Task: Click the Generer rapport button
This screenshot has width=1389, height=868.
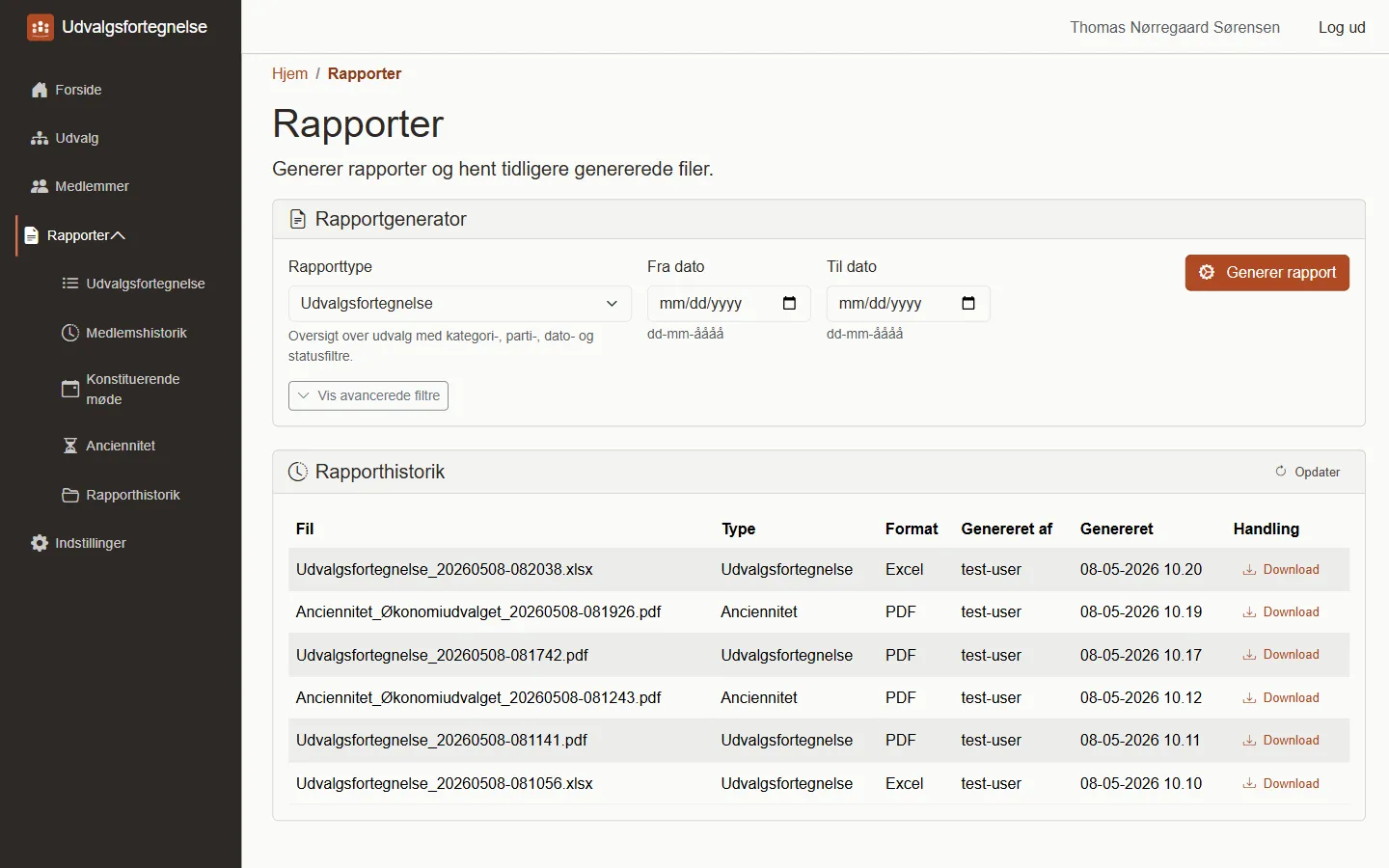Action: tap(1267, 273)
